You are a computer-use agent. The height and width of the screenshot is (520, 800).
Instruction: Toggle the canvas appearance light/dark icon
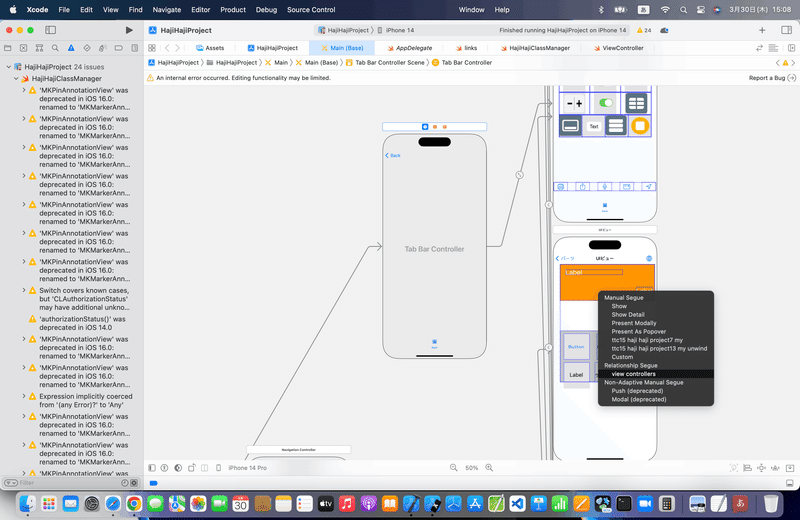(178, 467)
